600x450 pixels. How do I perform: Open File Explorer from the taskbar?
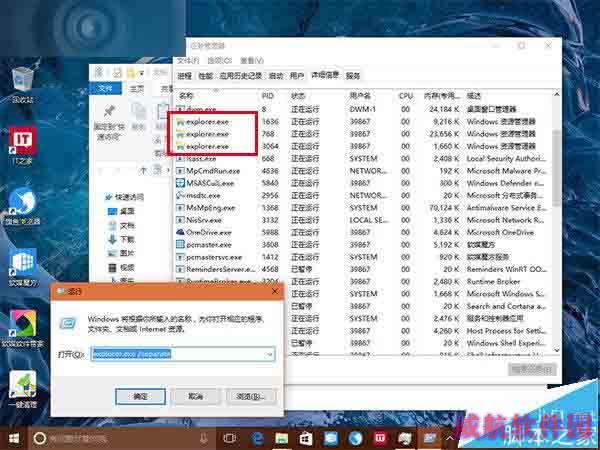pyautogui.click(x=282, y=438)
